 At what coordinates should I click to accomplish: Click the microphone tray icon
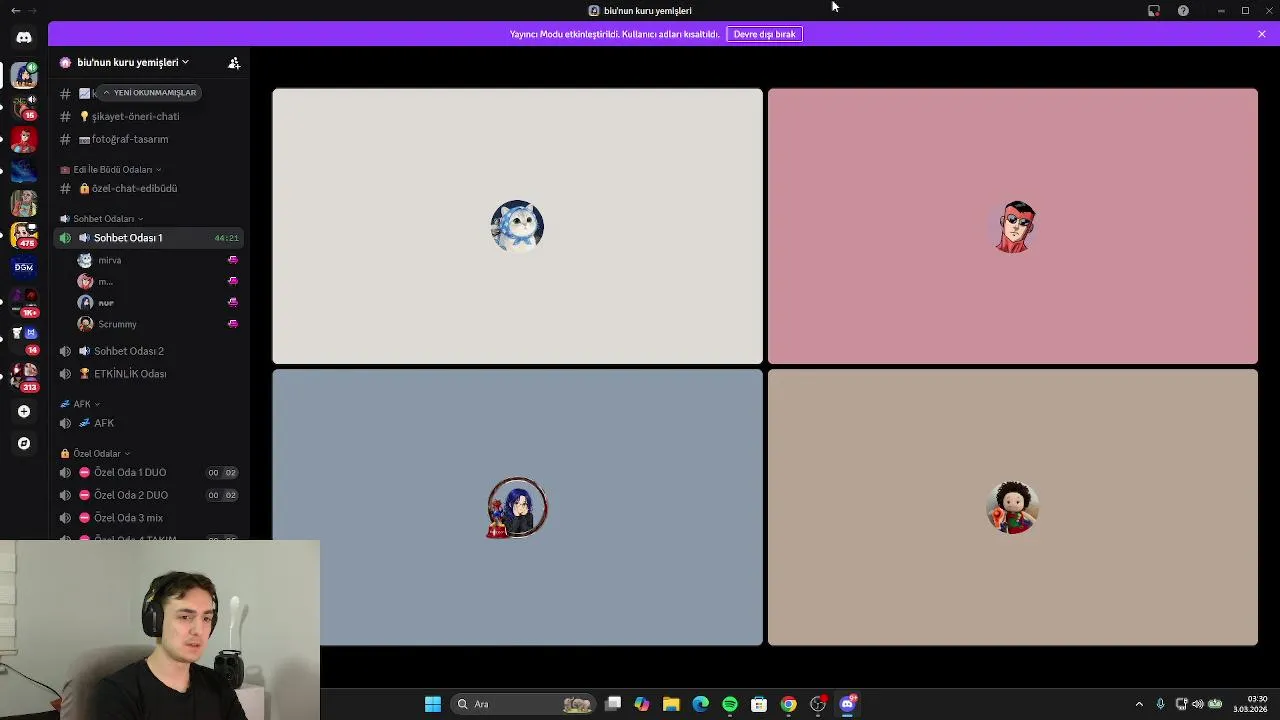click(x=1160, y=704)
